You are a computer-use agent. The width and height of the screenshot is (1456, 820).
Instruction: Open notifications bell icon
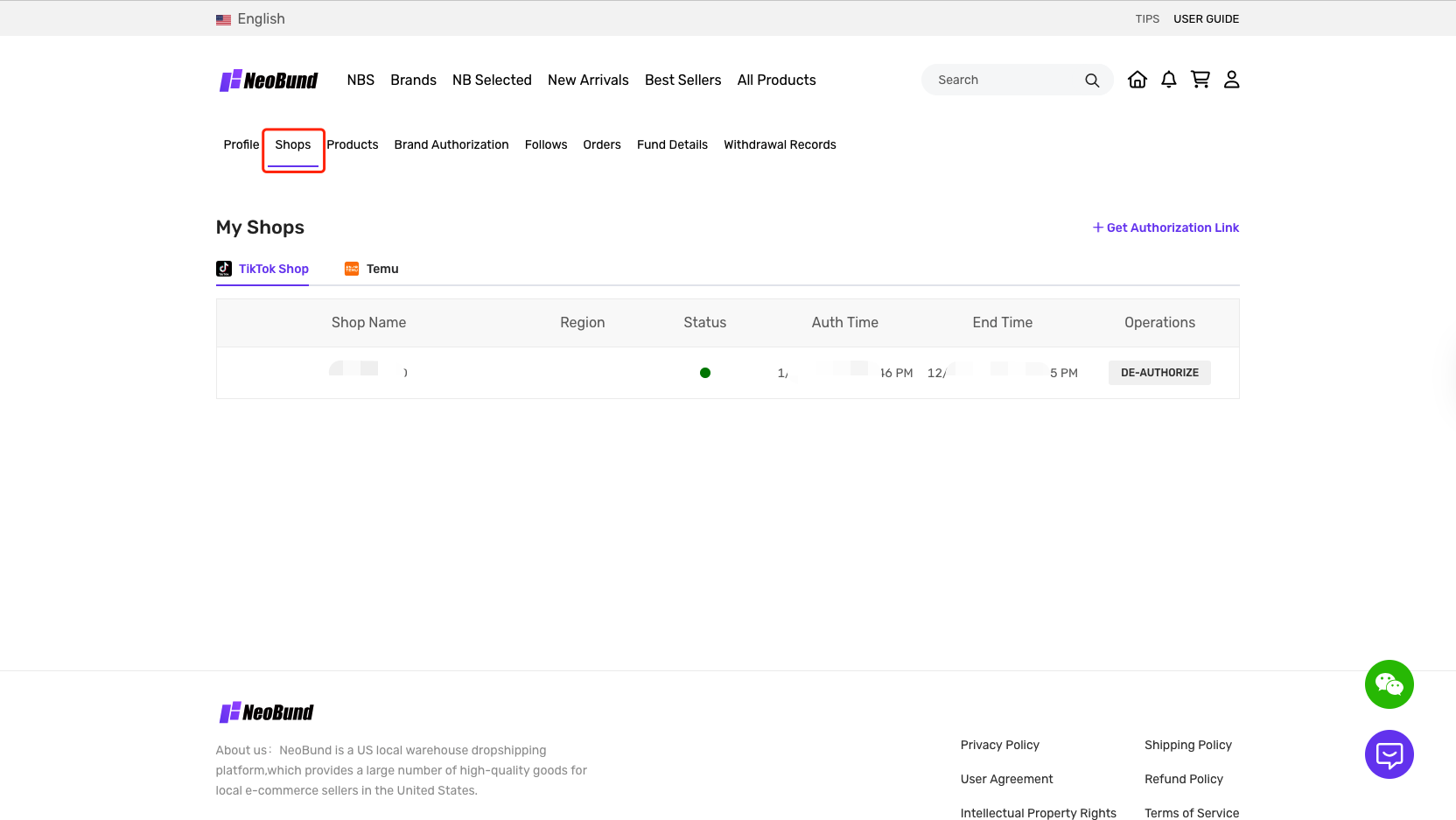[x=1168, y=80]
